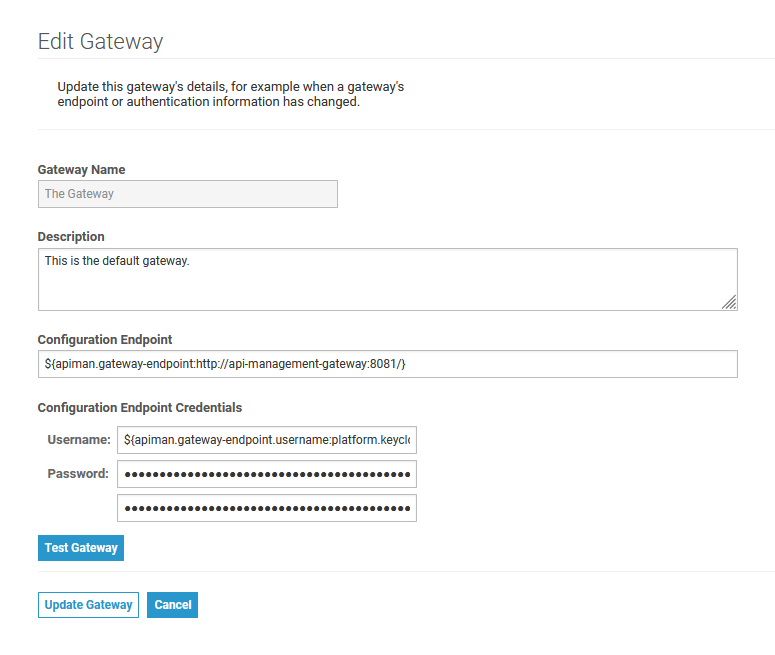Viewport: 775px width, 655px height.
Task: Click the Gateway Name field
Action: 187,194
